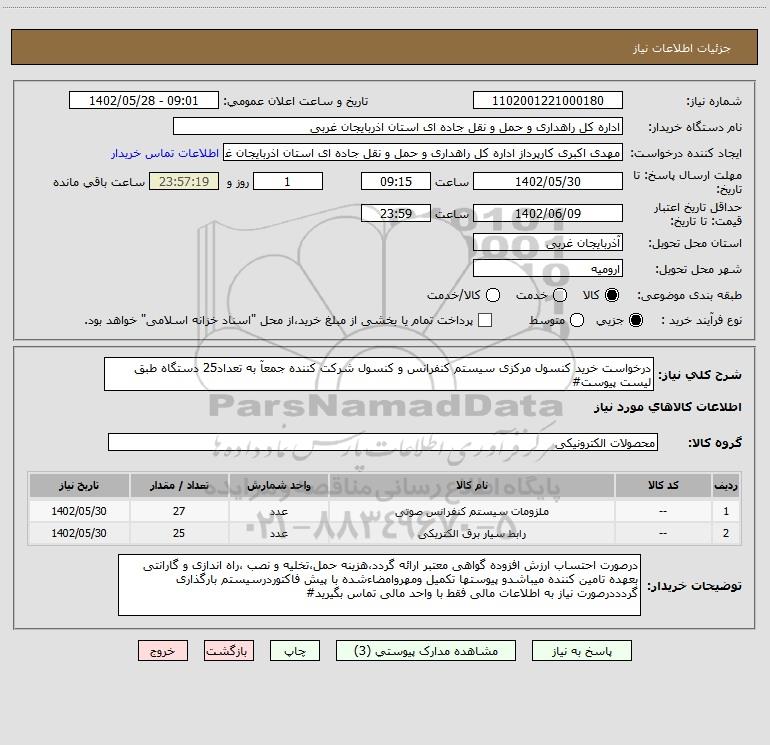The image size is (770, 745).
Task: Click the validity time field 23:59
Action: [x=396, y=213]
